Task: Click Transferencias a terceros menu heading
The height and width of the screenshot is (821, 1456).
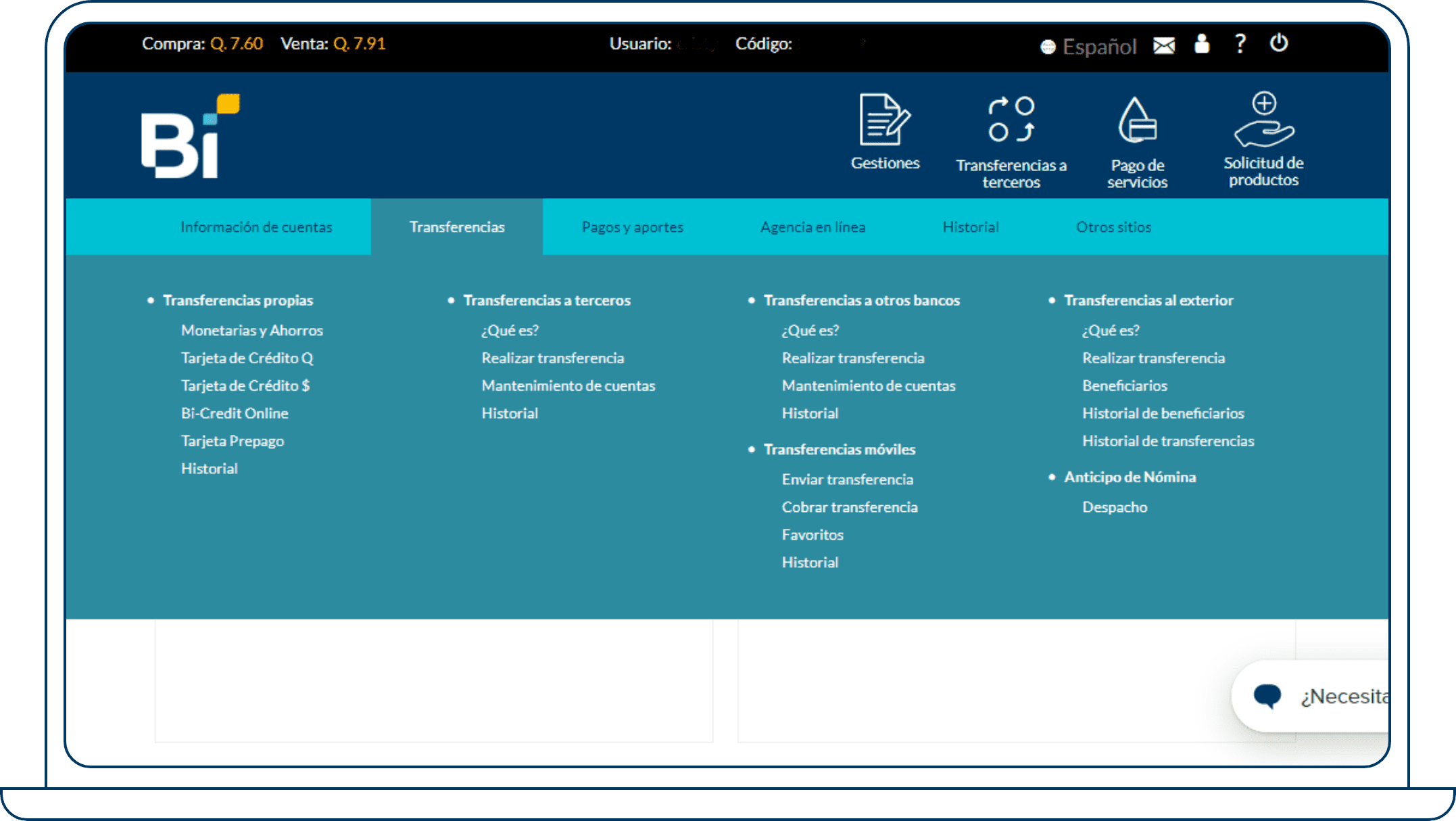Action: (547, 300)
